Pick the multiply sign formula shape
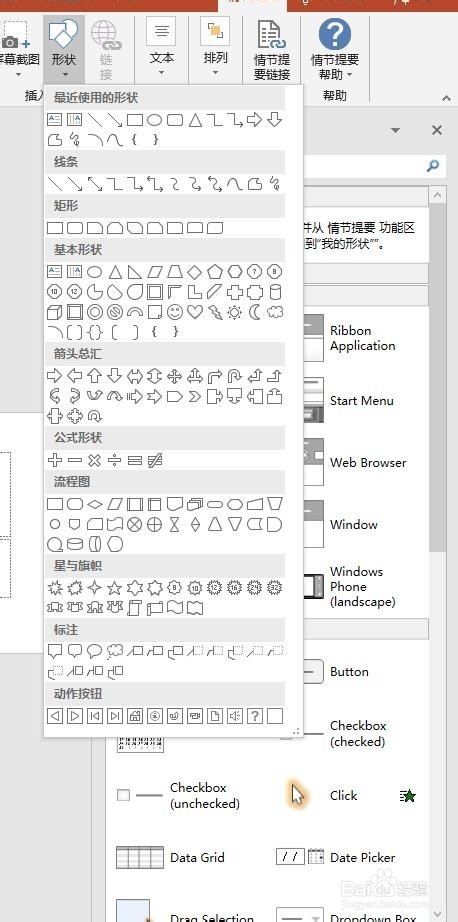The width and height of the screenshot is (458, 922). [95, 460]
